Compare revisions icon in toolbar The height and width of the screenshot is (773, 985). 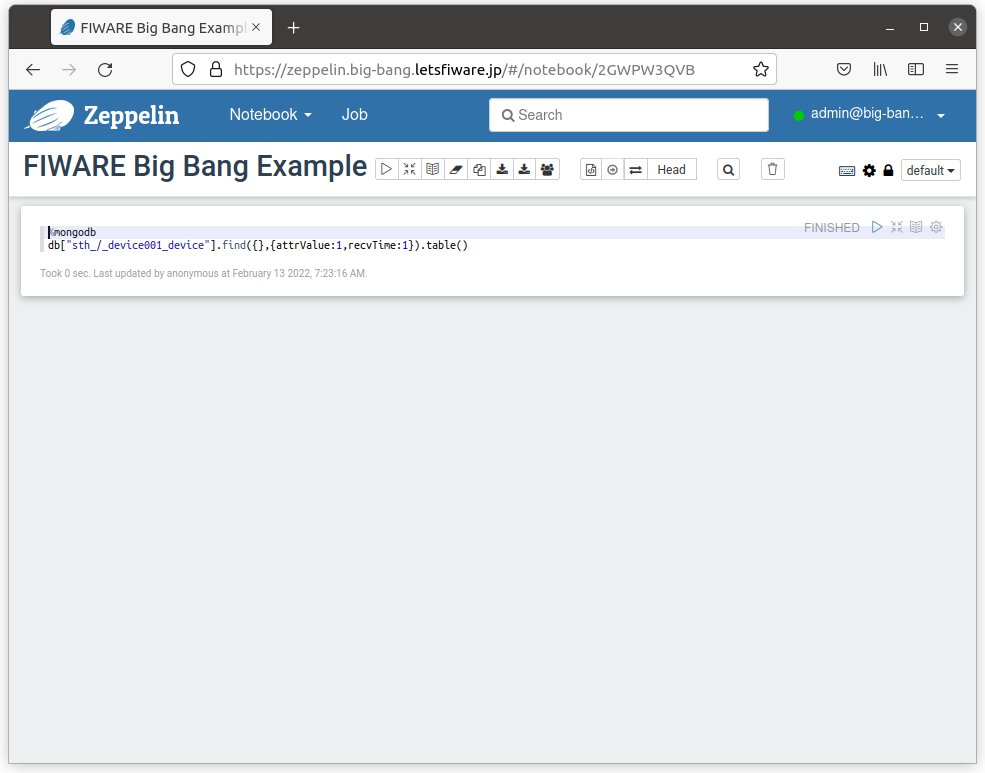coord(636,170)
